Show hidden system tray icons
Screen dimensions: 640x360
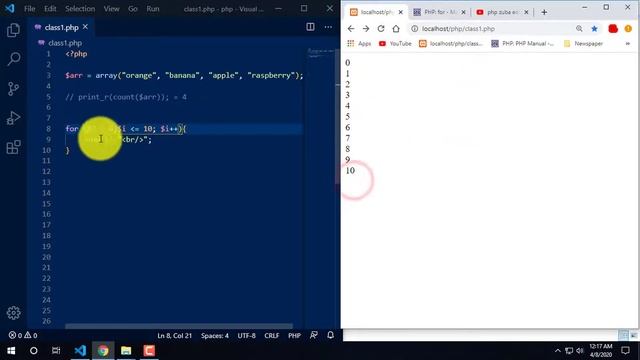point(558,351)
